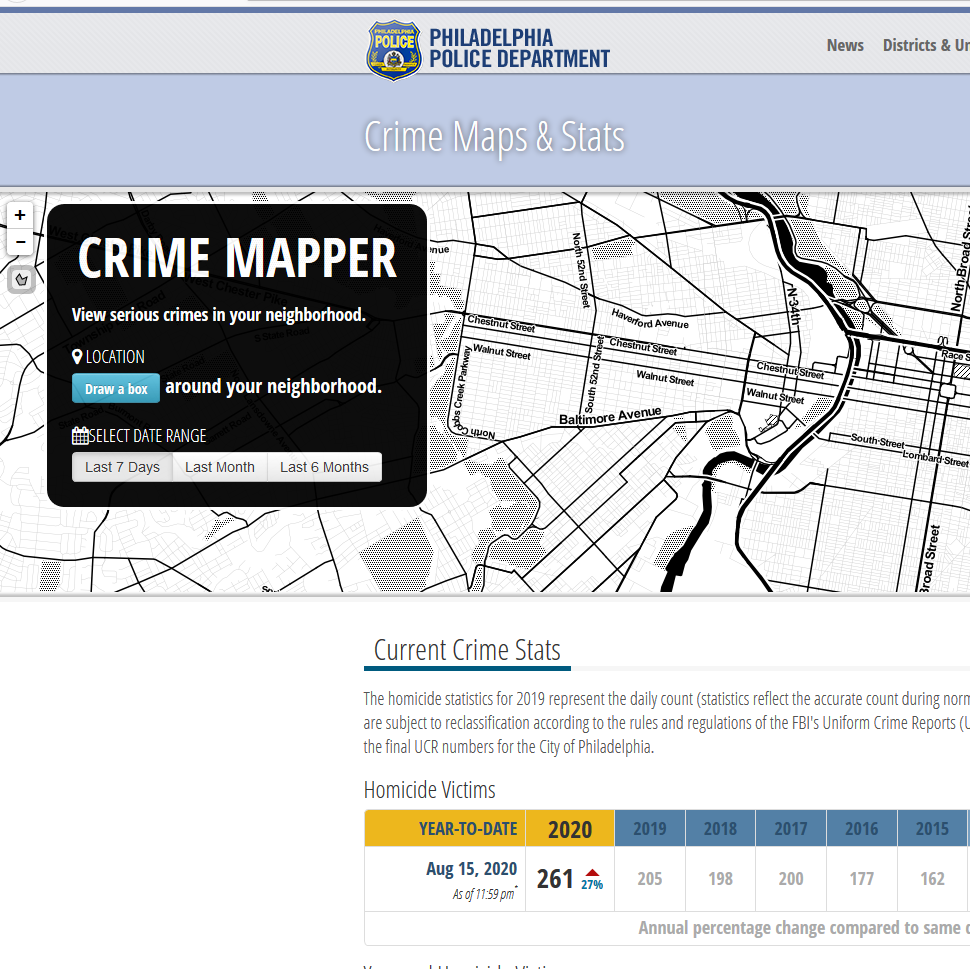Select the 2020 homicide column header

(570, 829)
